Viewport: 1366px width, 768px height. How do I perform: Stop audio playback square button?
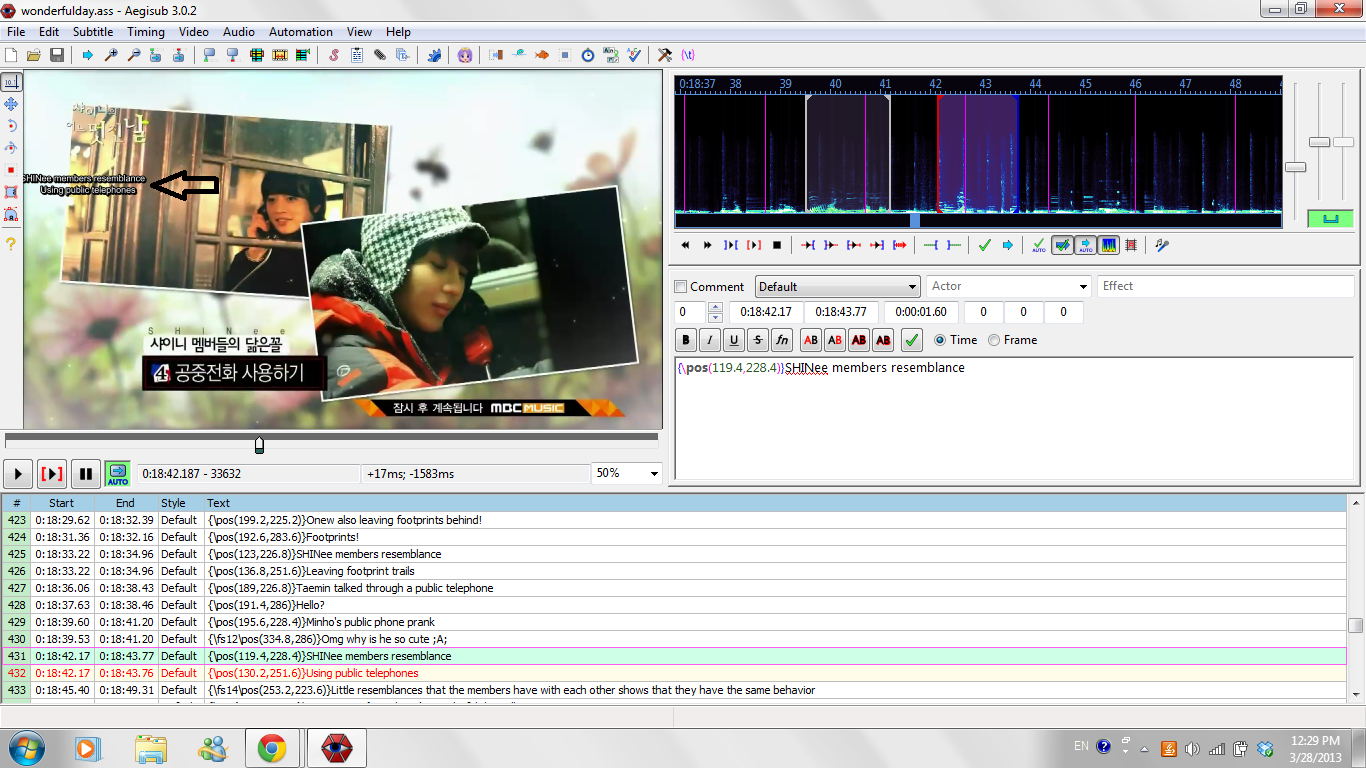777,245
